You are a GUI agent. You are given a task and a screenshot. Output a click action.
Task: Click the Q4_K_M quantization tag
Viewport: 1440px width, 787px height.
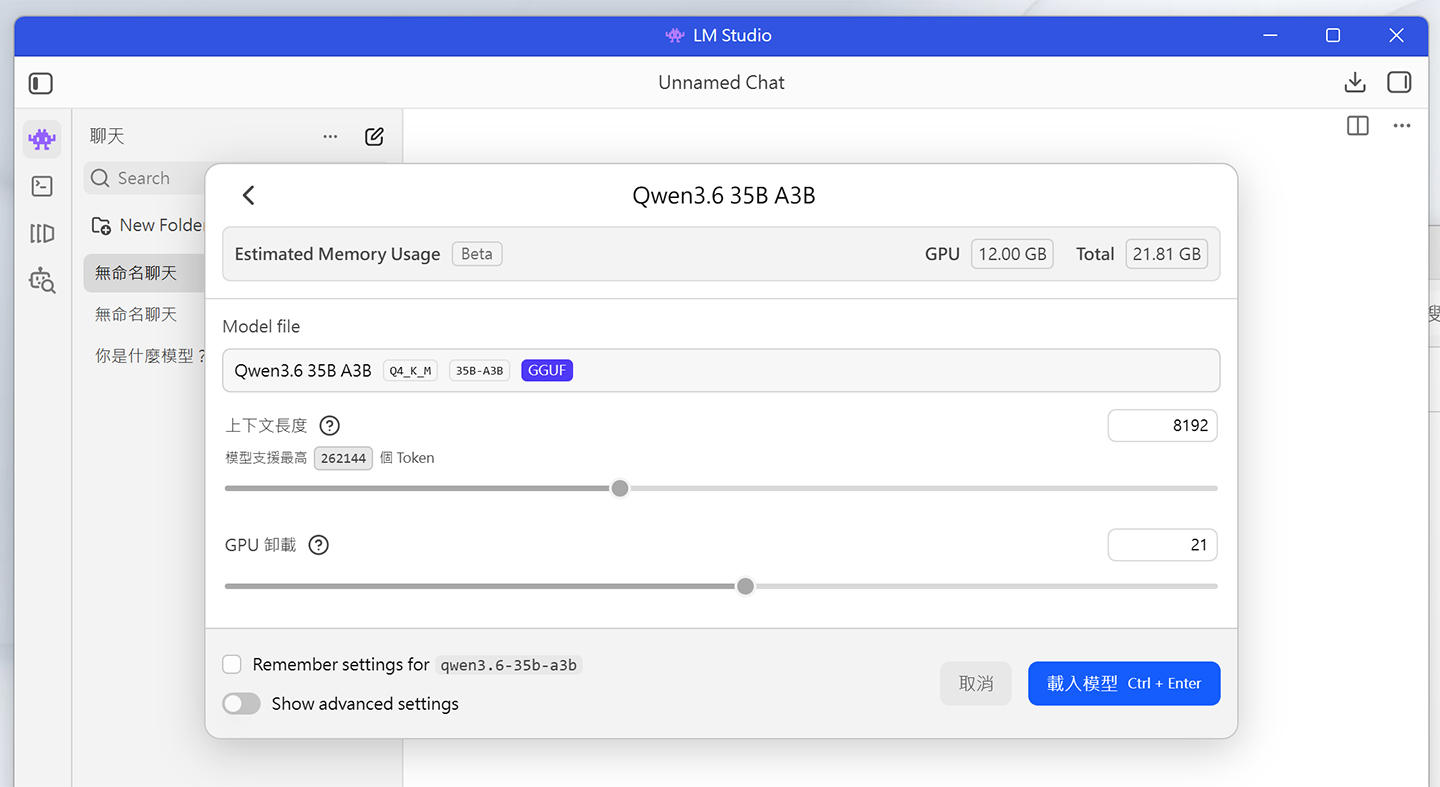(x=410, y=371)
